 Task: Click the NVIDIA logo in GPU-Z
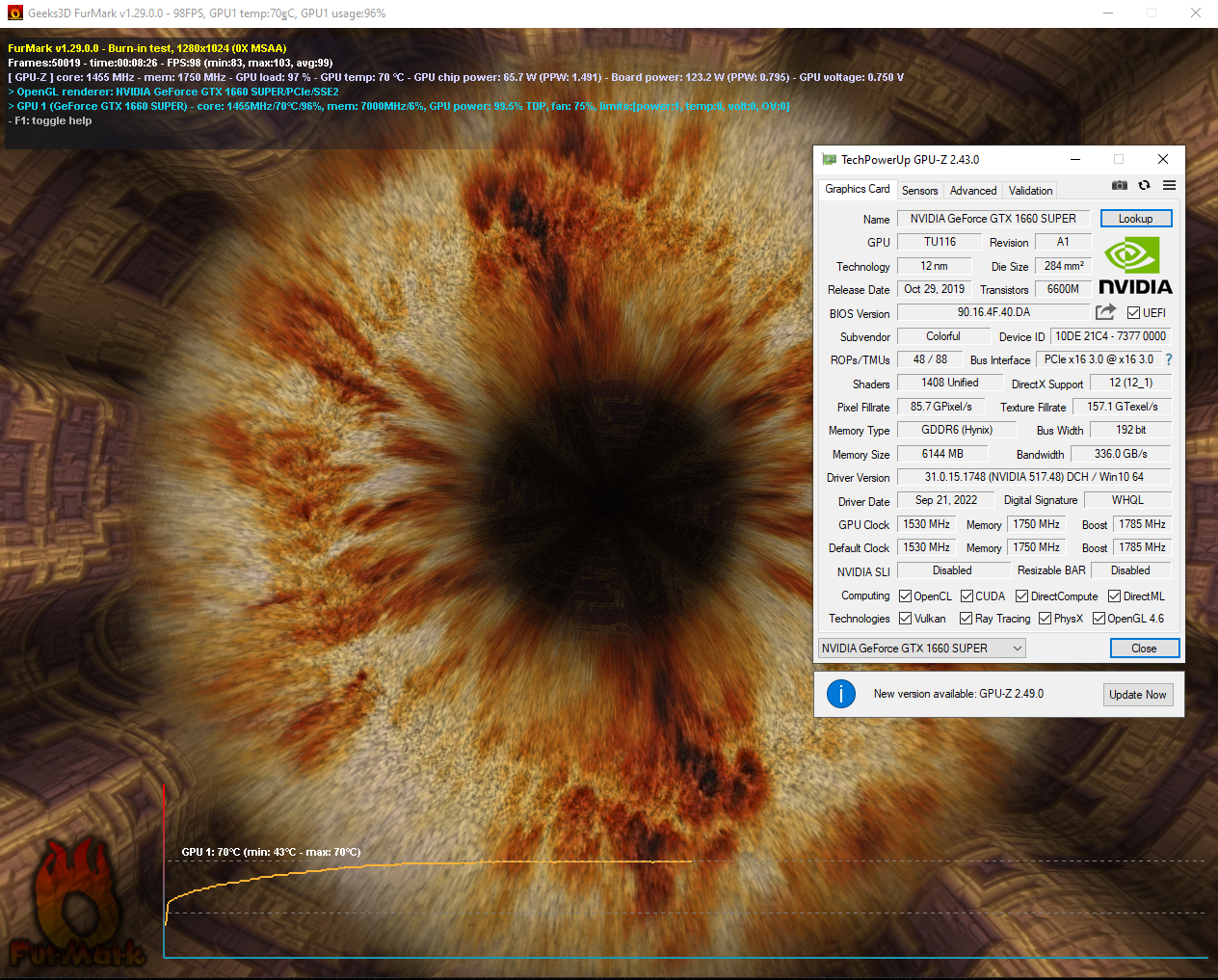point(1134,268)
